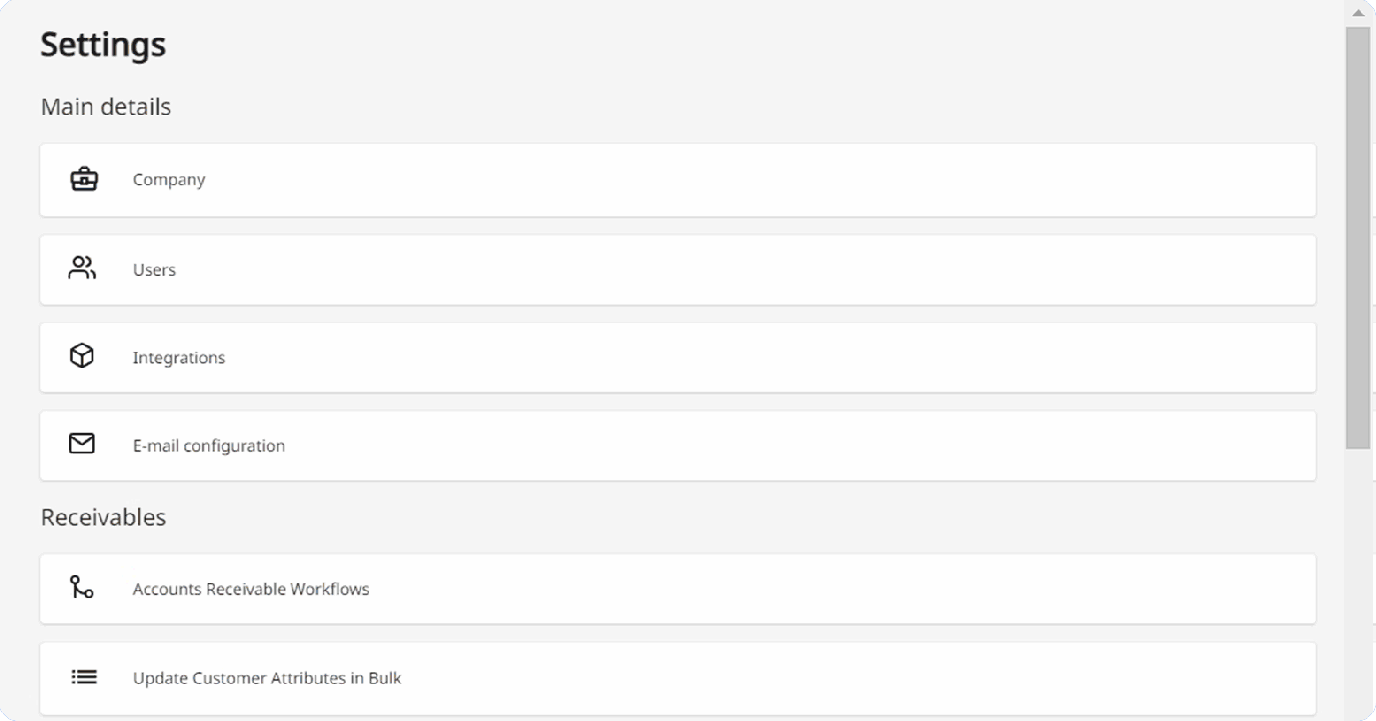Viewport: 1376px width, 721px height.
Task: Click the Integrations cube icon
Action: pyautogui.click(x=82, y=356)
